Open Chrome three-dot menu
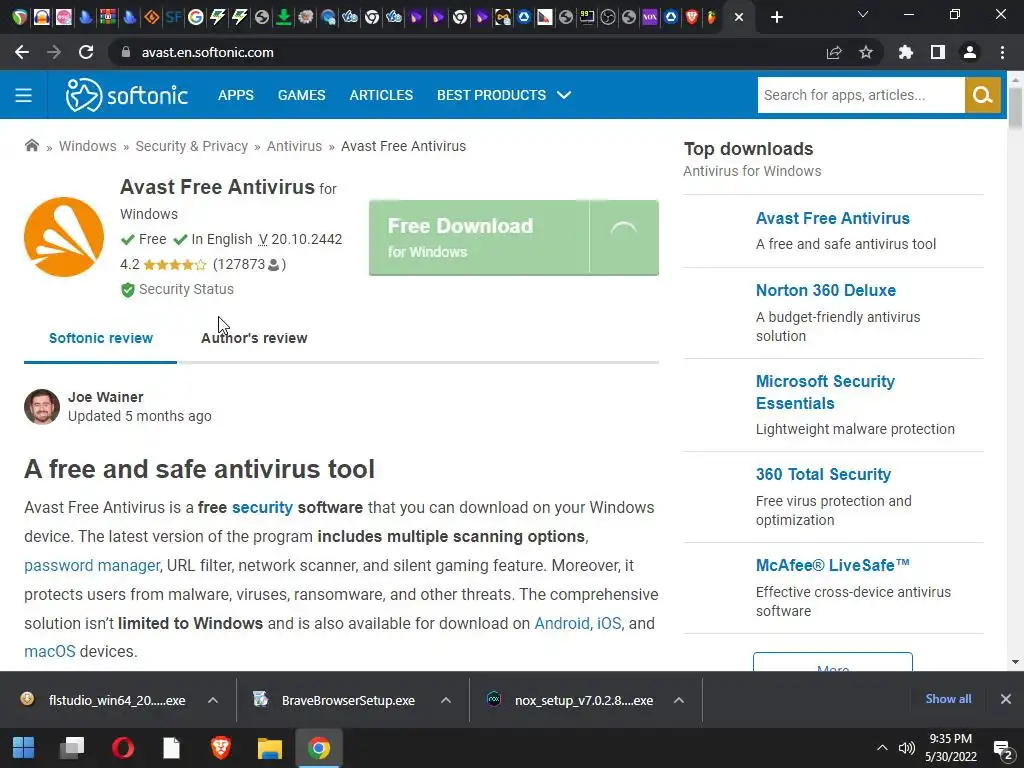The image size is (1024, 768). coord(1002,52)
